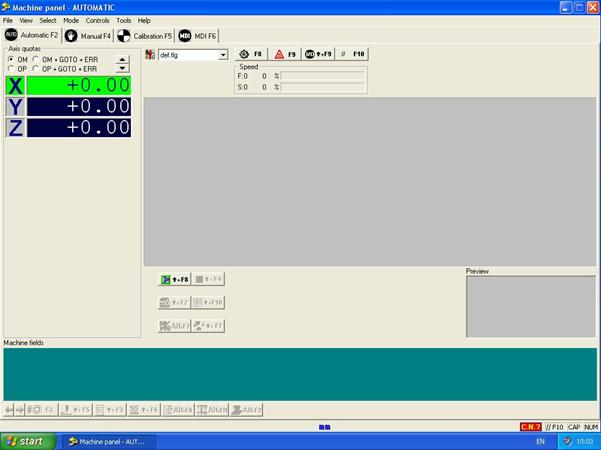
Task: Start program with green Shift+F8 play button
Action: pos(174,279)
